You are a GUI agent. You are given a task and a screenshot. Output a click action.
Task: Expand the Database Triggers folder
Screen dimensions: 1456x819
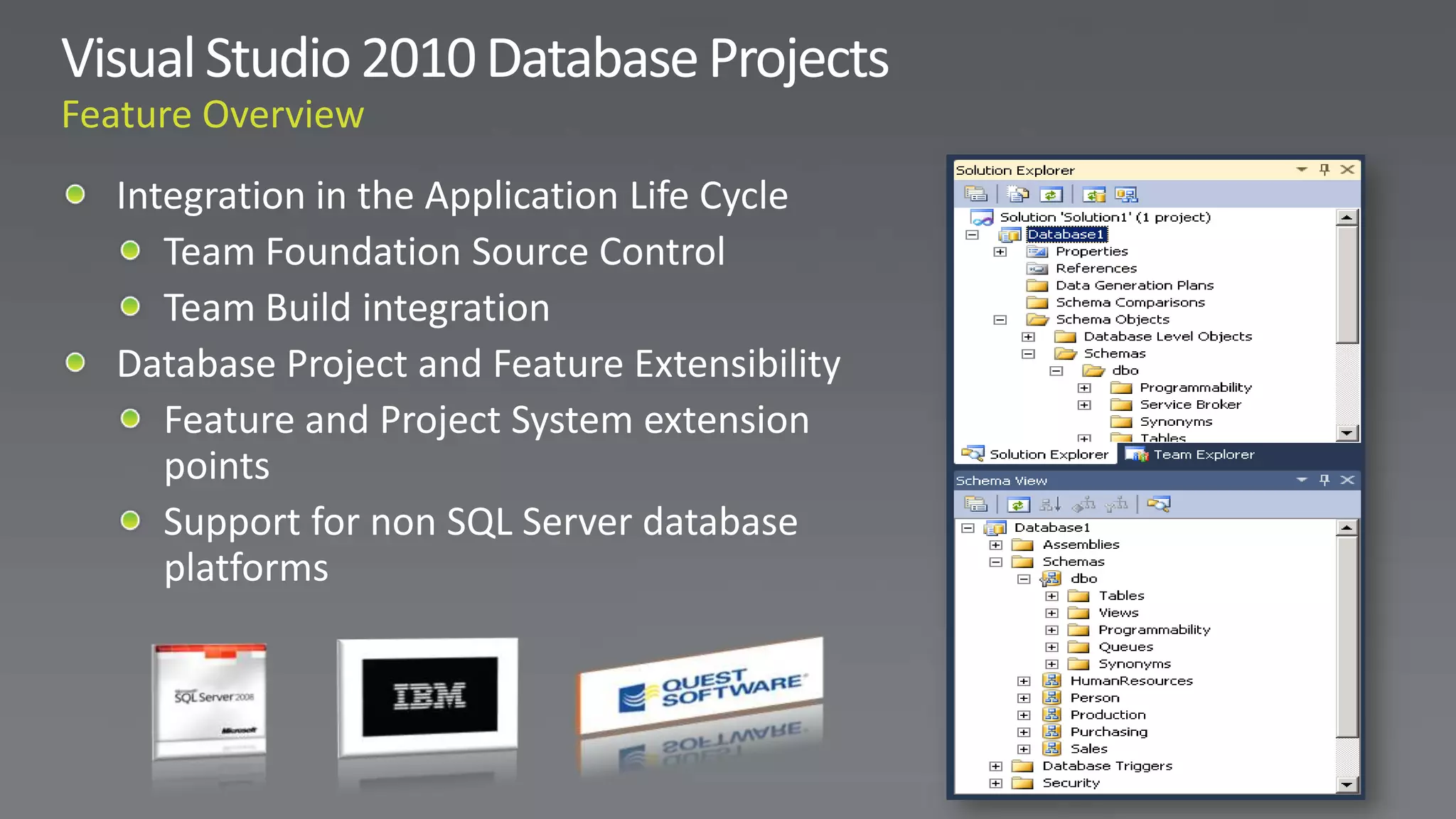[x=995, y=766]
